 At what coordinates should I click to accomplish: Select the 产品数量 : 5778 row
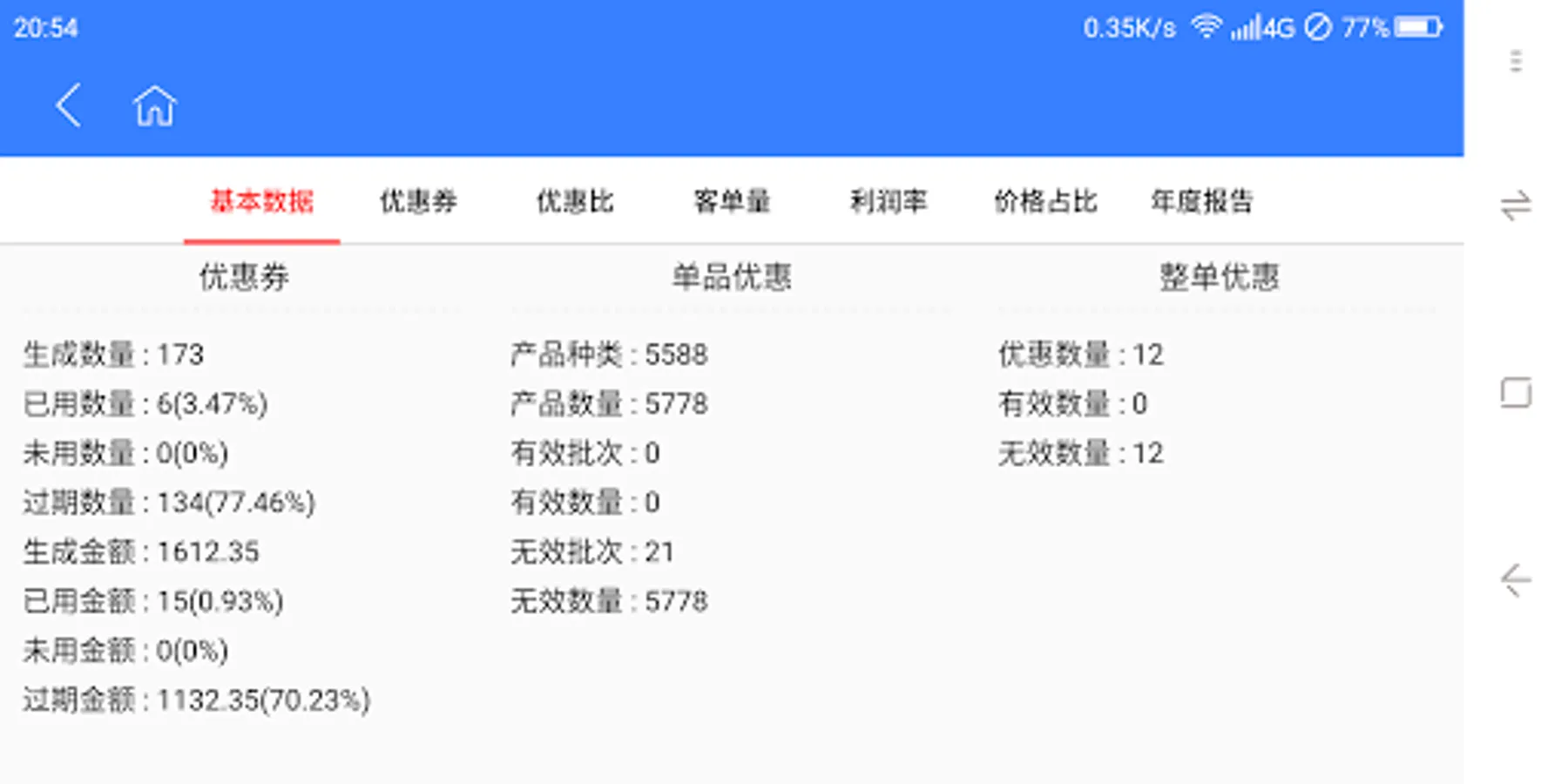coord(610,404)
